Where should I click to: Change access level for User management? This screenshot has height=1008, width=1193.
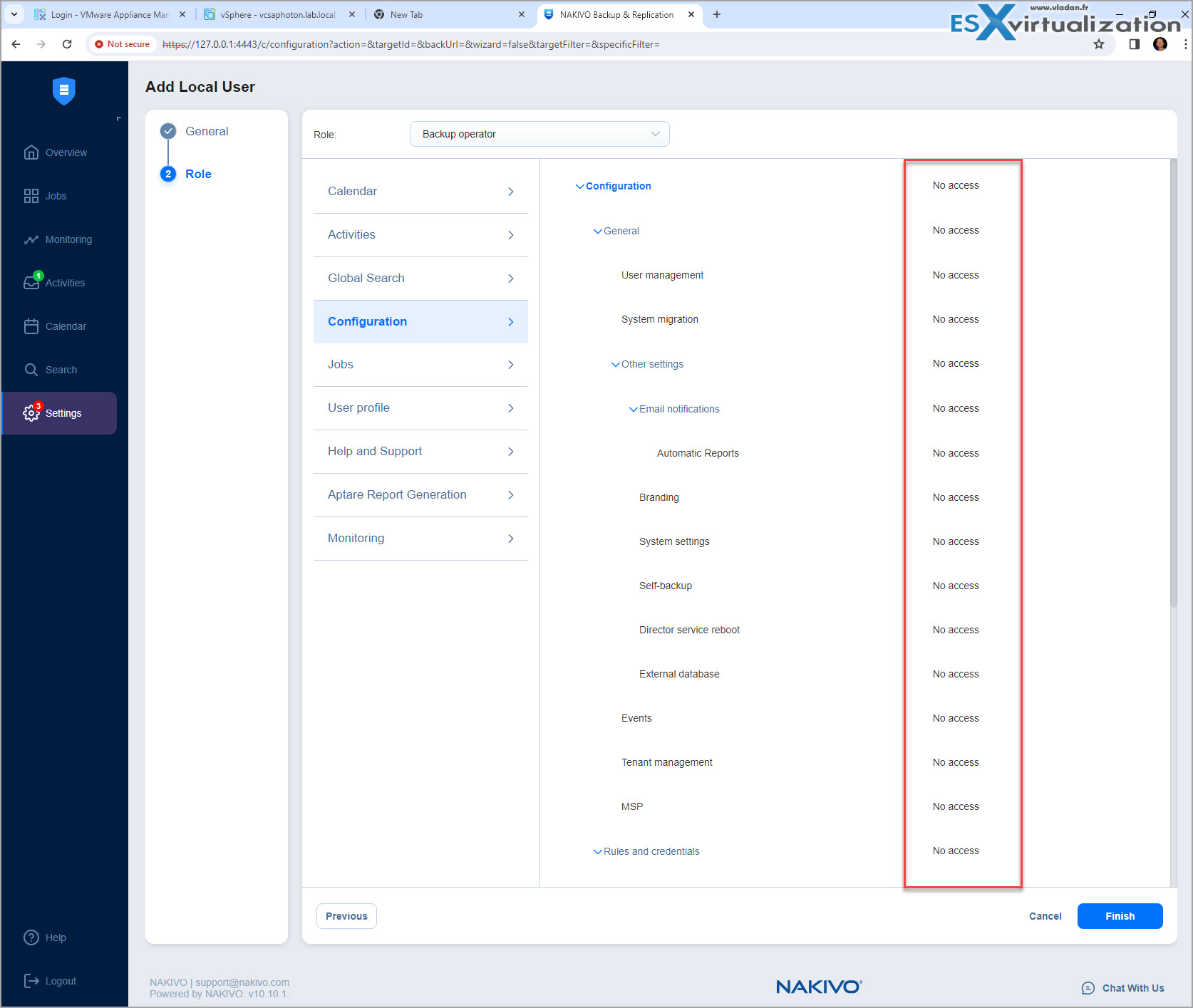click(956, 275)
